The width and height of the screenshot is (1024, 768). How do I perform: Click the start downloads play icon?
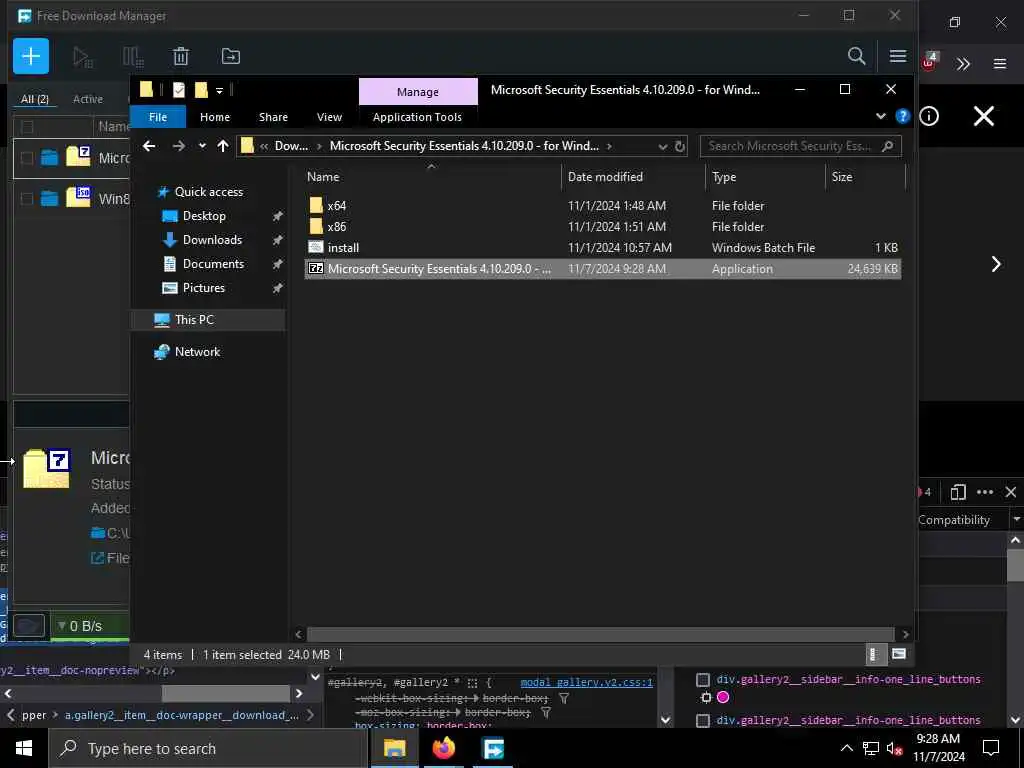82,57
